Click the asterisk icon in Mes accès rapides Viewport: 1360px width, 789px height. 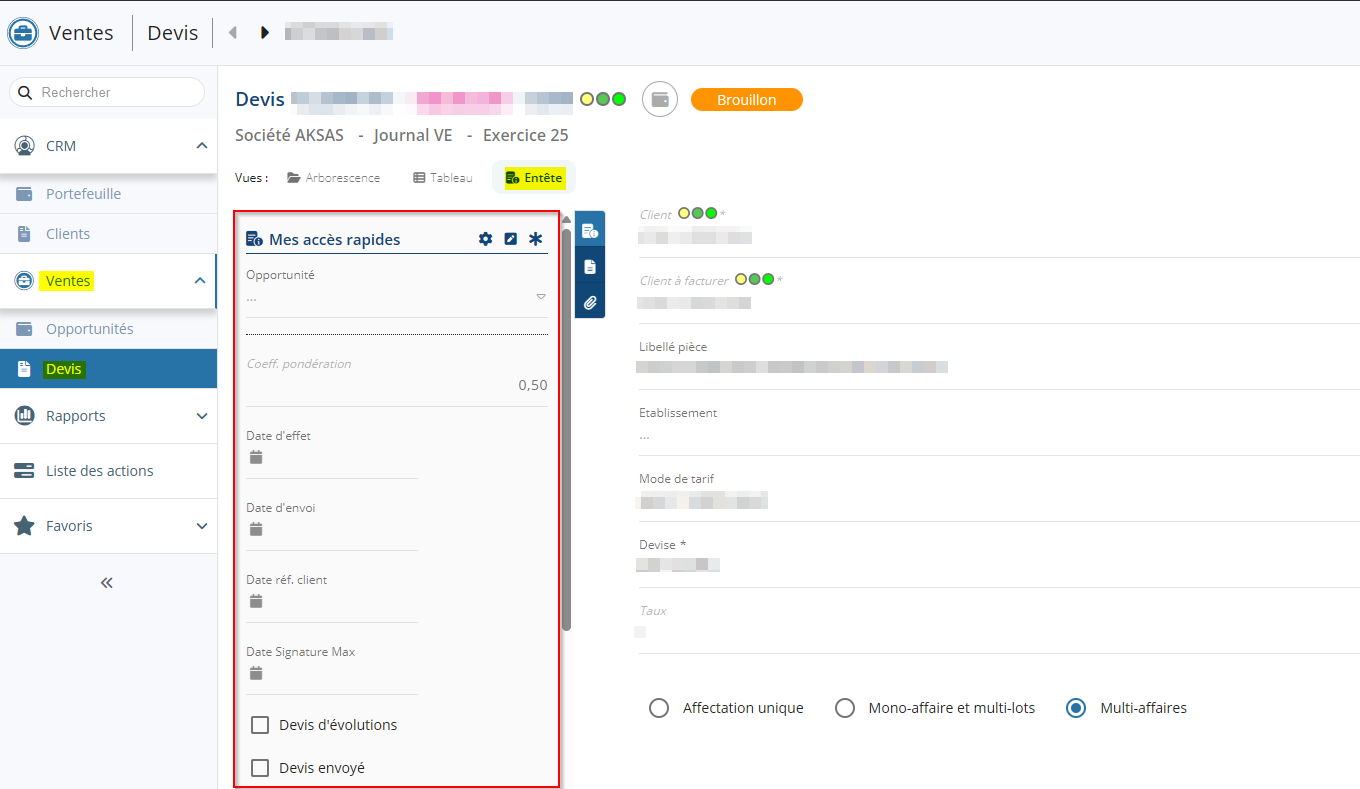(535, 239)
